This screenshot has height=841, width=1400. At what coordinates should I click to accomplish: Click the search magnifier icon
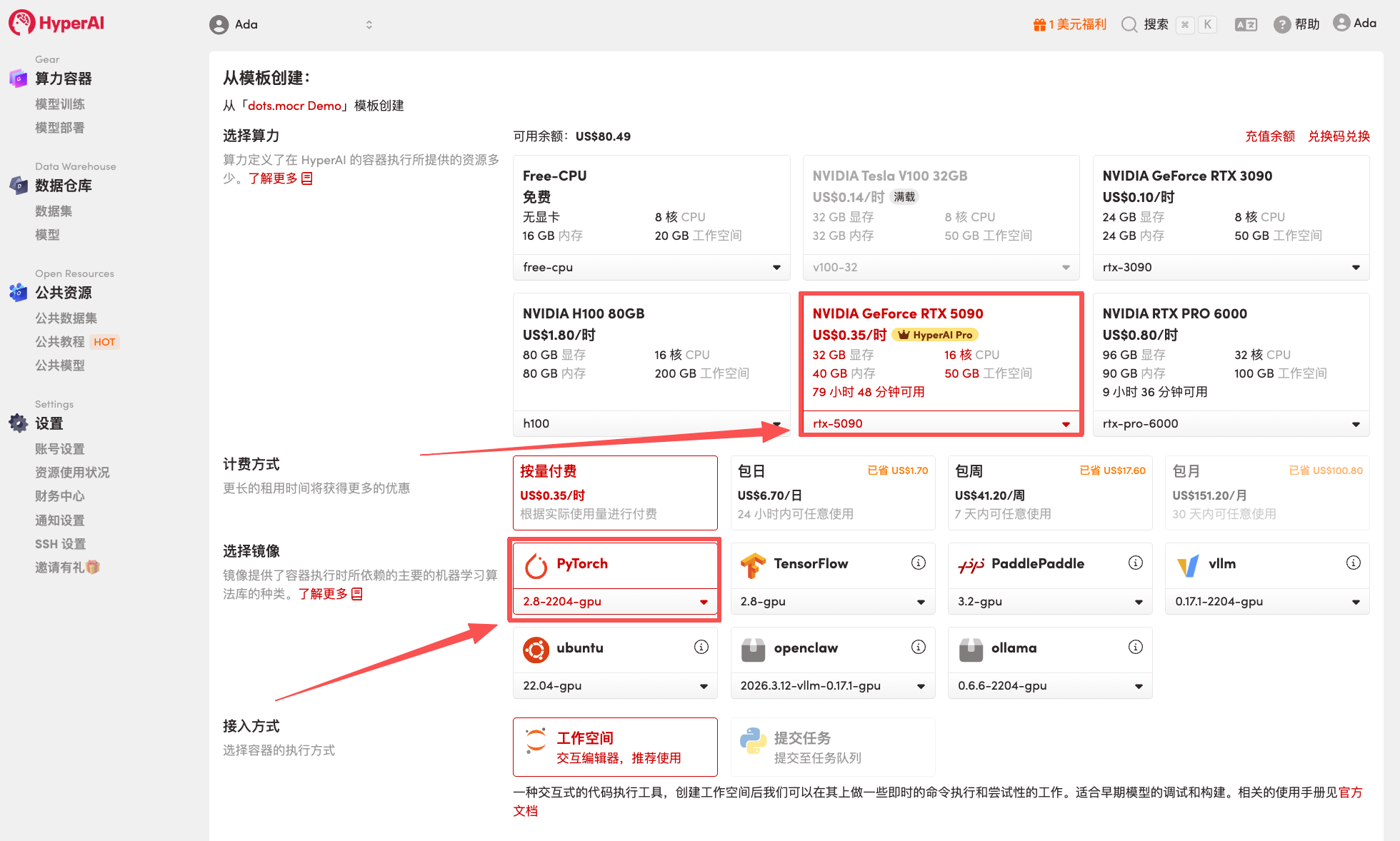pyautogui.click(x=1129, y=25)
